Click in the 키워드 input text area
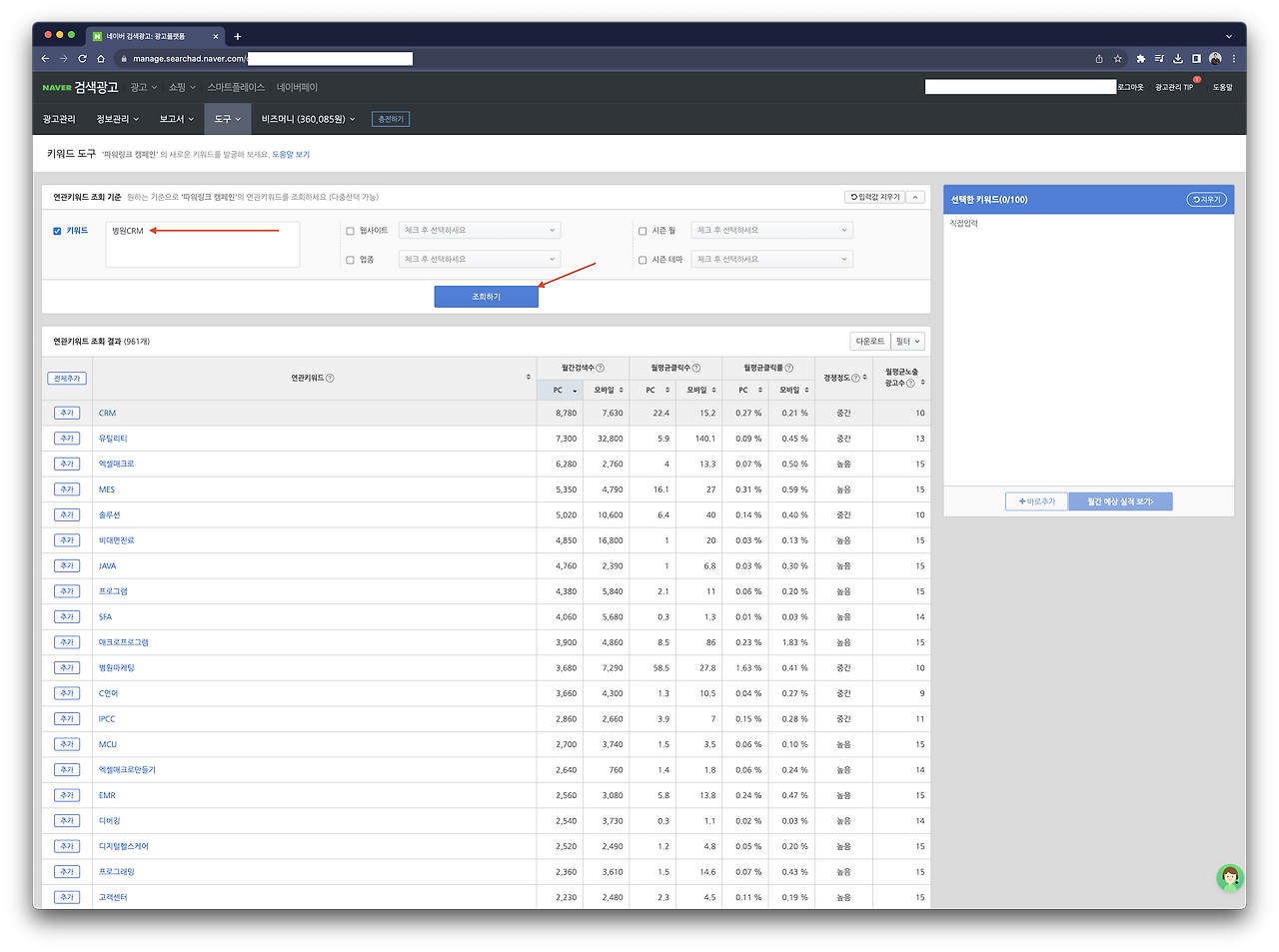1279x952 pixels. tap(203, 245)
